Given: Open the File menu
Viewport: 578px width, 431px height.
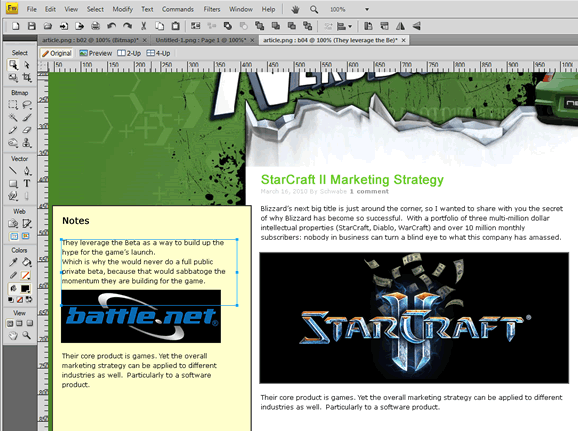Looking at the screenshot, I should pyautogui.click(x=32, y=9).
